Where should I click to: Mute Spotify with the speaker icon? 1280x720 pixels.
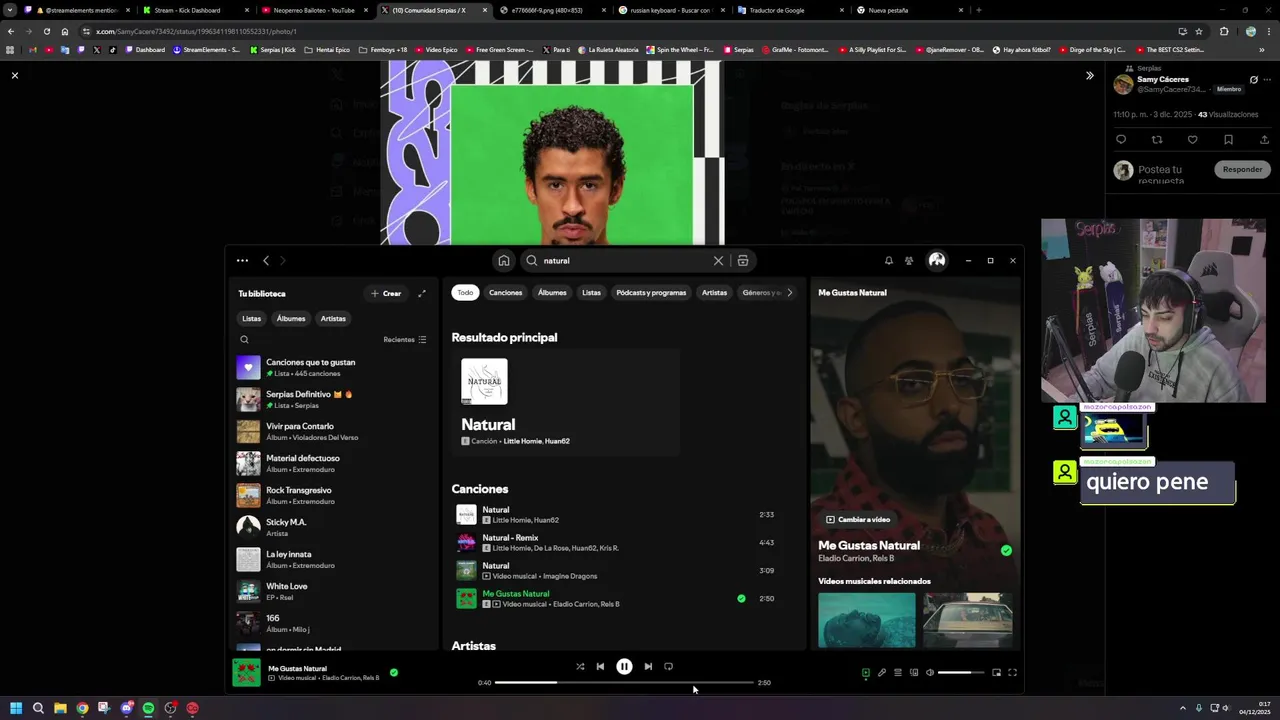click(x=930, y=673)
